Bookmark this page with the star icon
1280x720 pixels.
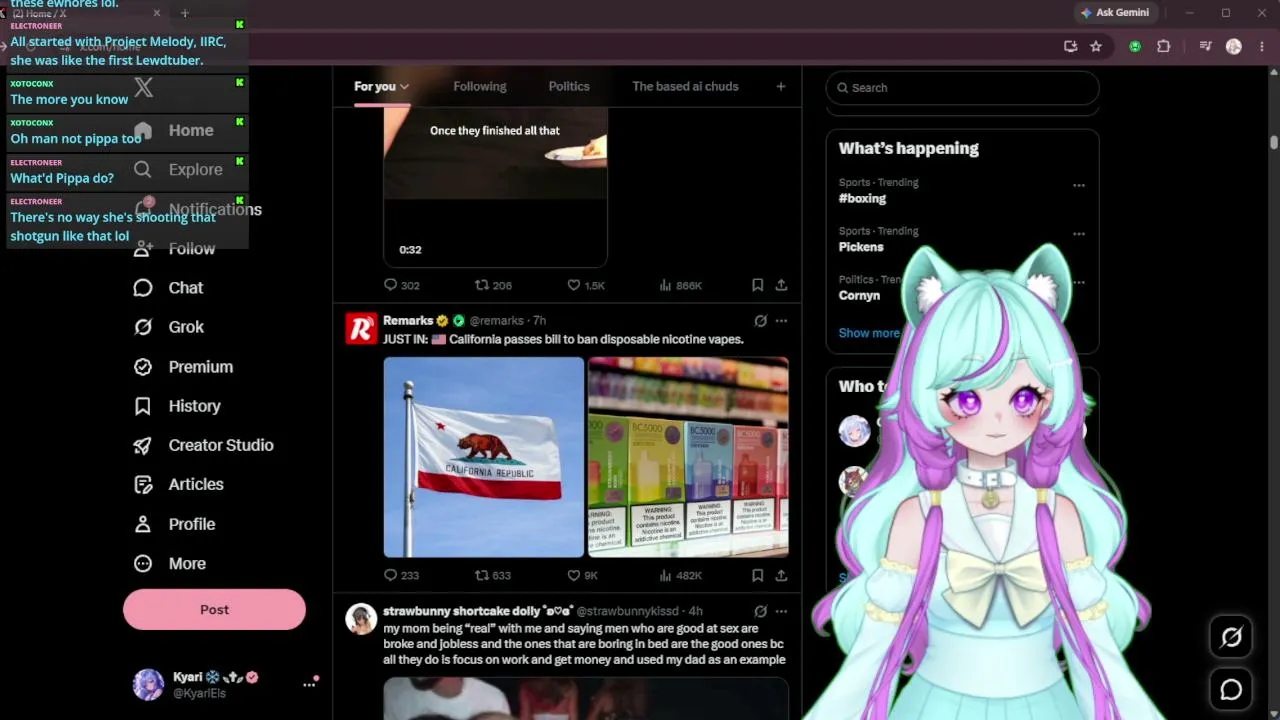(x=1096, y=46)
